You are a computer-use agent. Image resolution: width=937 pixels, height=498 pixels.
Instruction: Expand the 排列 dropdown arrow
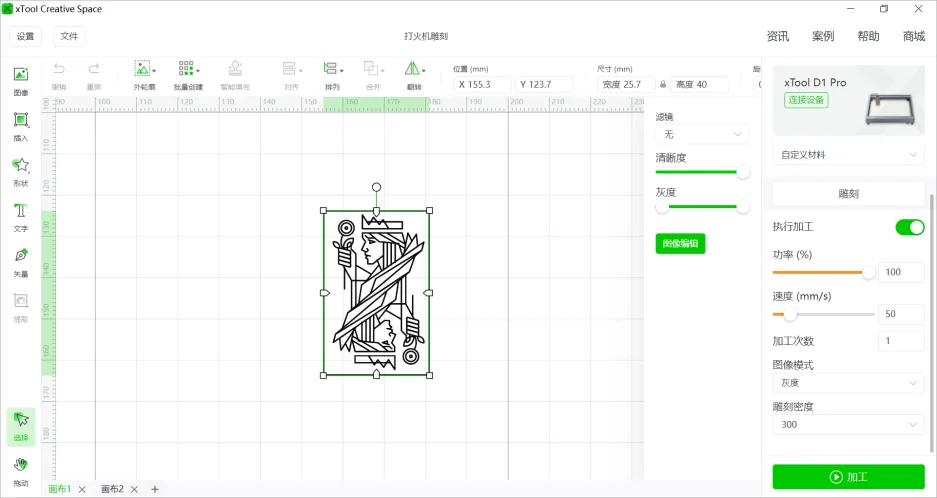pyautogui.click(x=342, y=71)
